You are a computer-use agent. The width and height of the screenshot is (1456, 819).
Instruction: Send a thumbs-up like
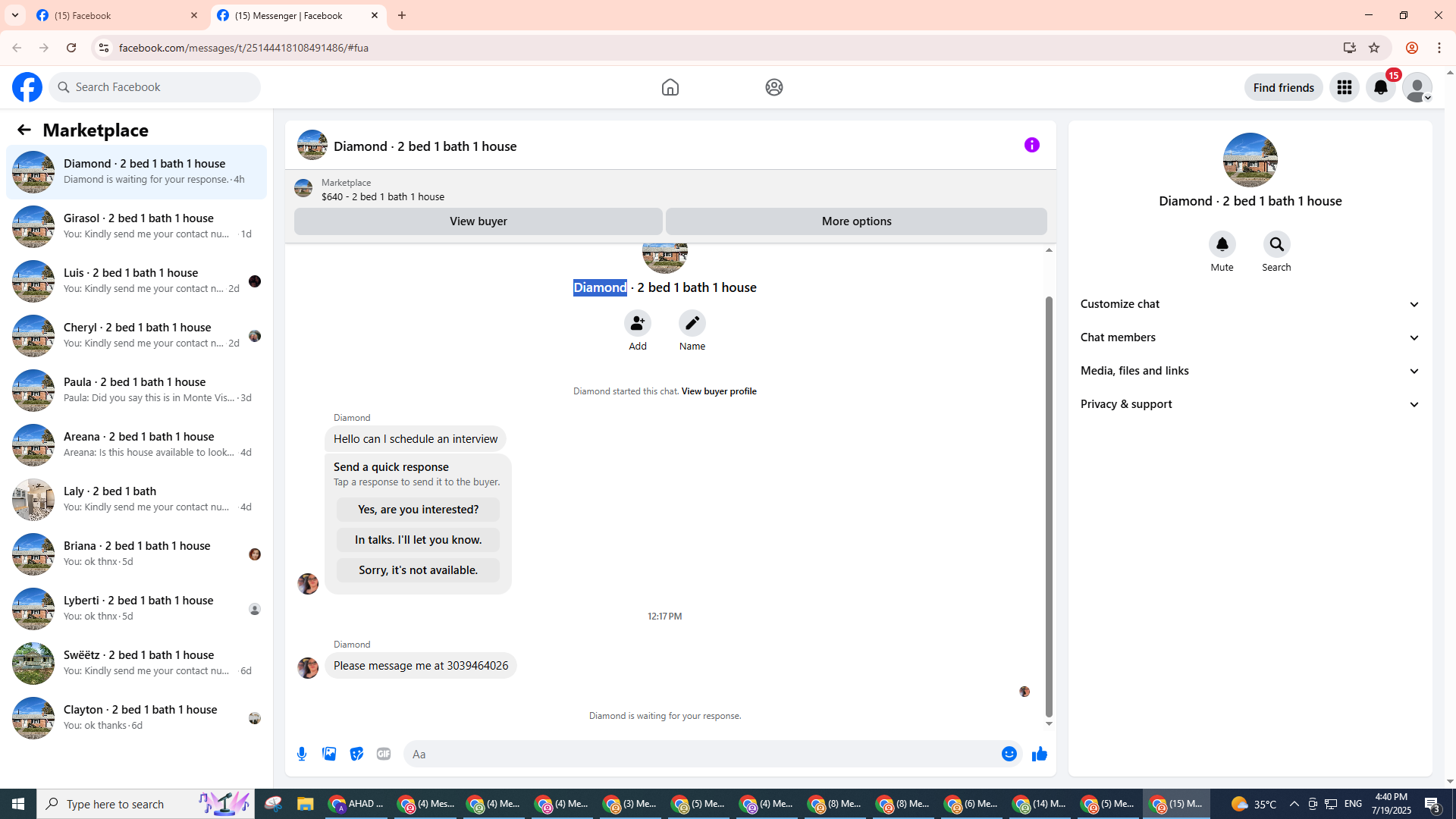click(1039, 754)
